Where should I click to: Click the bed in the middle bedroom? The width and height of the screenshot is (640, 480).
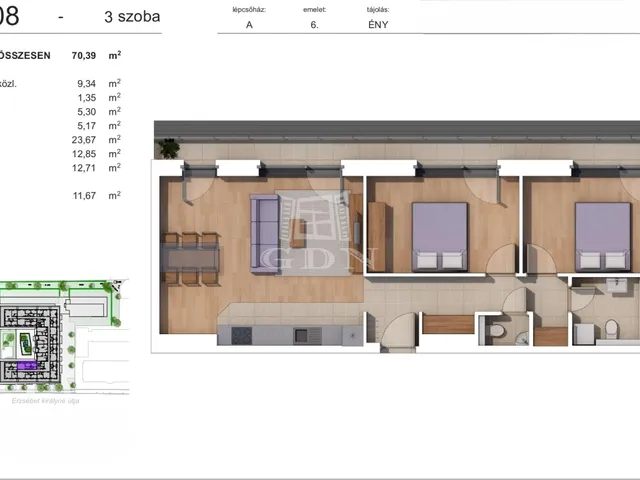coord(440,236)
